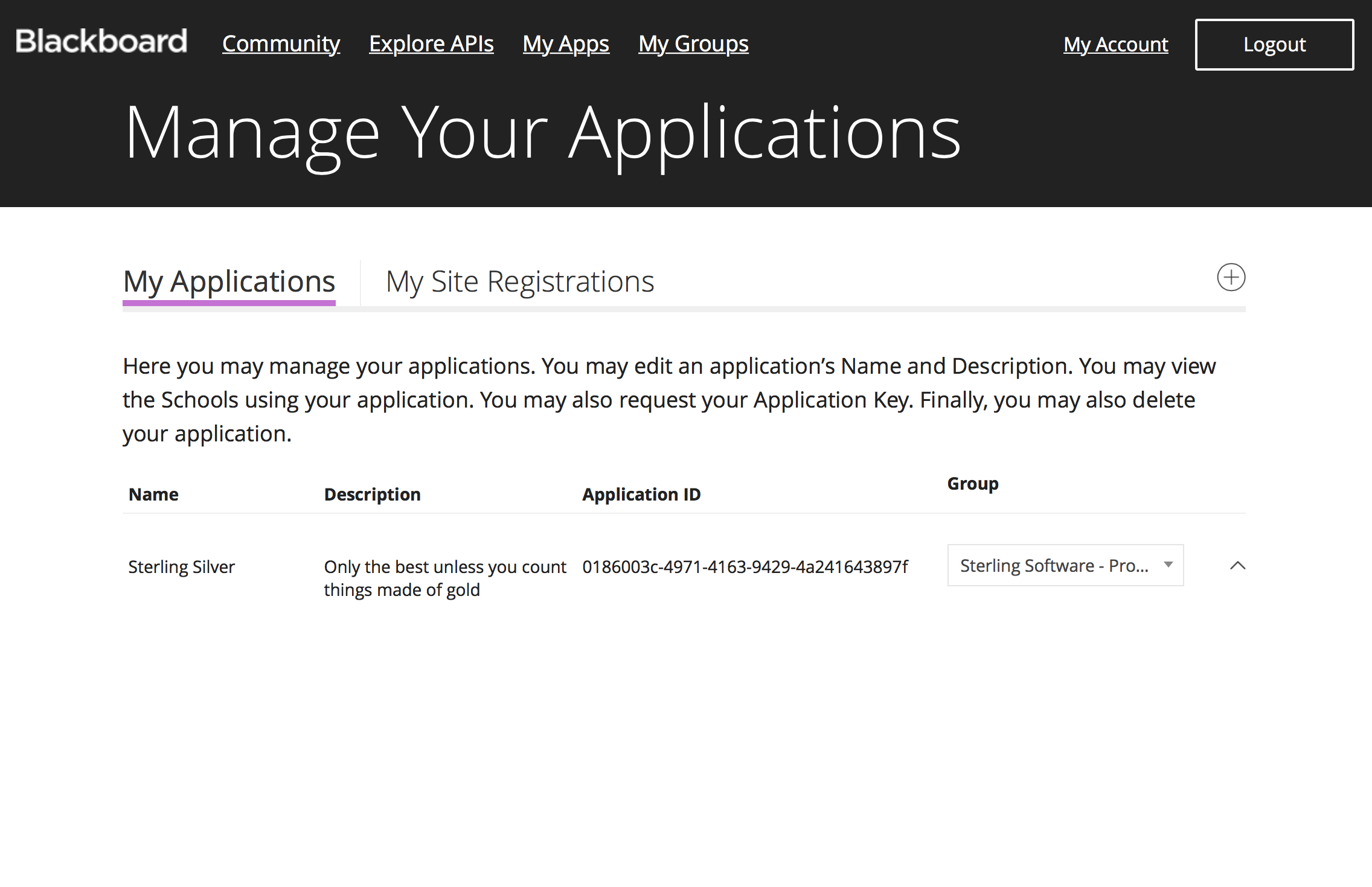Click the Logout button
The height and width of the screenshot is (887, 1372).
(x=1274, y=45)
